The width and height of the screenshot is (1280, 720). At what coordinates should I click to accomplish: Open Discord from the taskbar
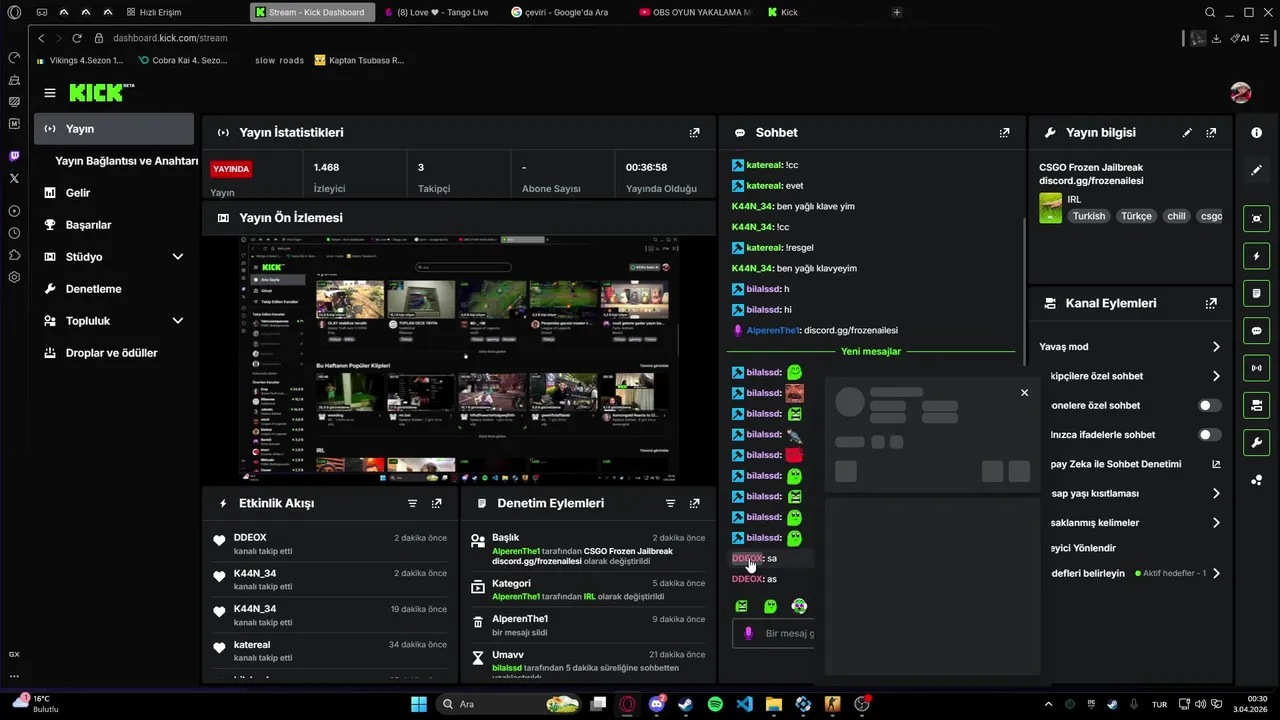pyautogui.click(x=657, y=704)
